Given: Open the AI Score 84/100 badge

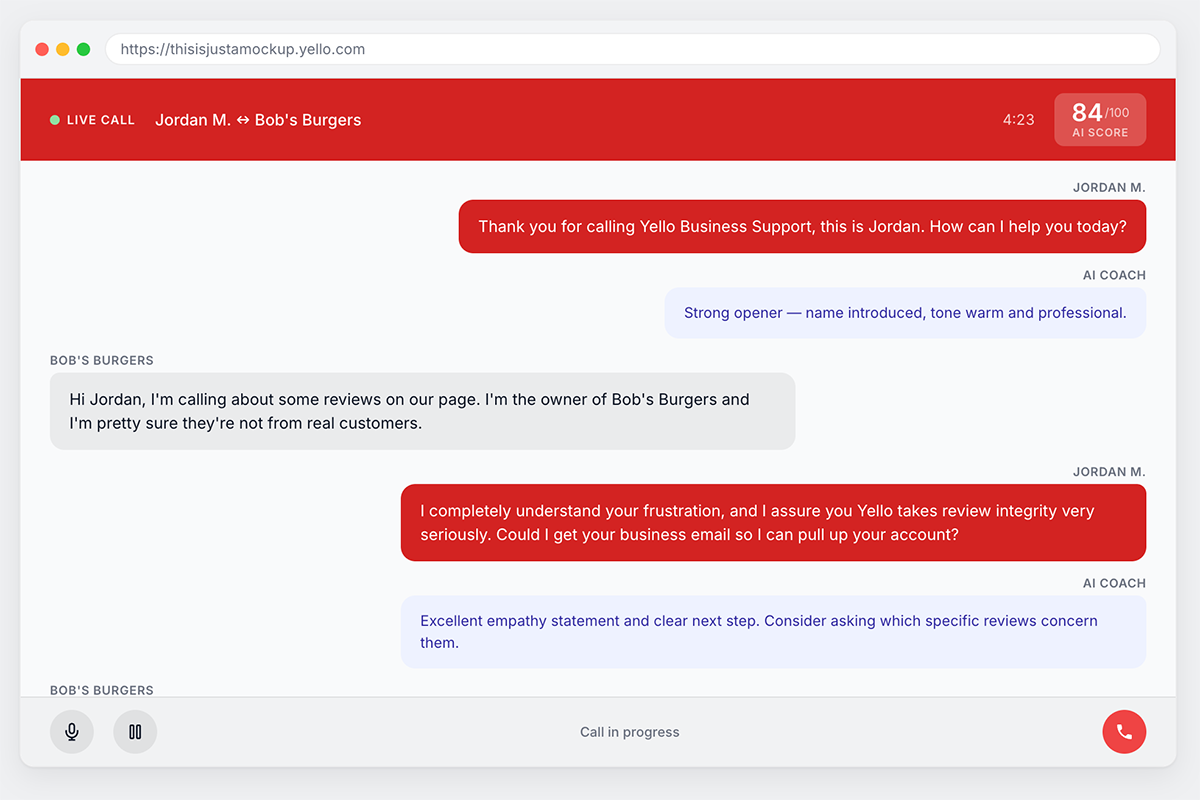Looking at the screenshot, I should (x=1100, y=120).
